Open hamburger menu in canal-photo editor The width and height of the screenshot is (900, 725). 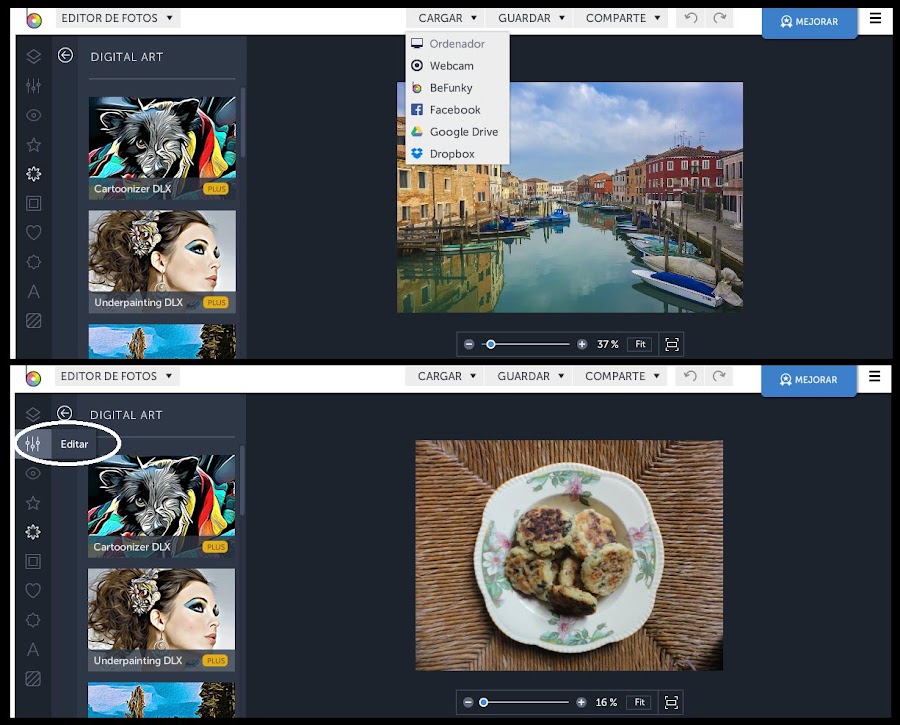coord(875,18)
